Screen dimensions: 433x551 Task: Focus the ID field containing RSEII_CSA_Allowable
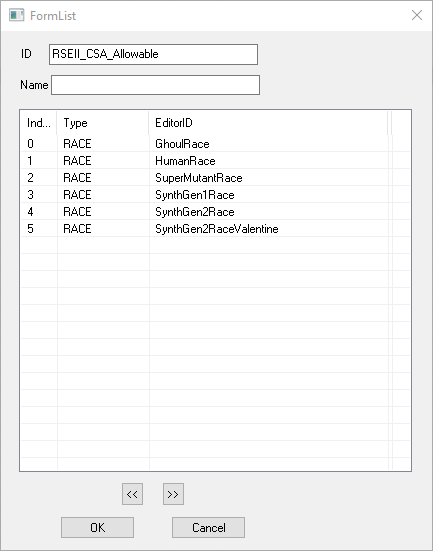tap(153, 54)
